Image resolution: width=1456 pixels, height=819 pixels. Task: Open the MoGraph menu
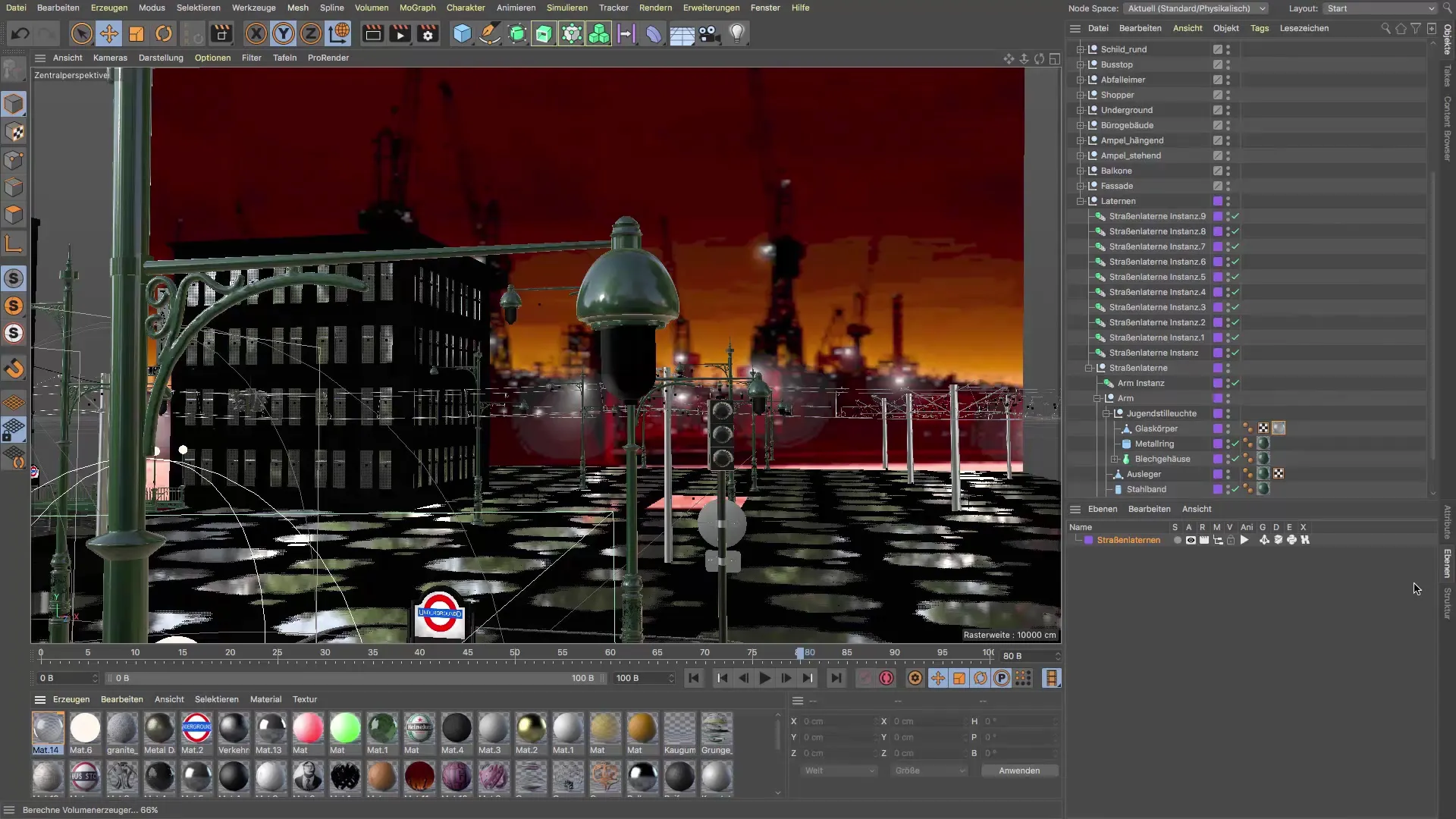(x=417, y=8)
